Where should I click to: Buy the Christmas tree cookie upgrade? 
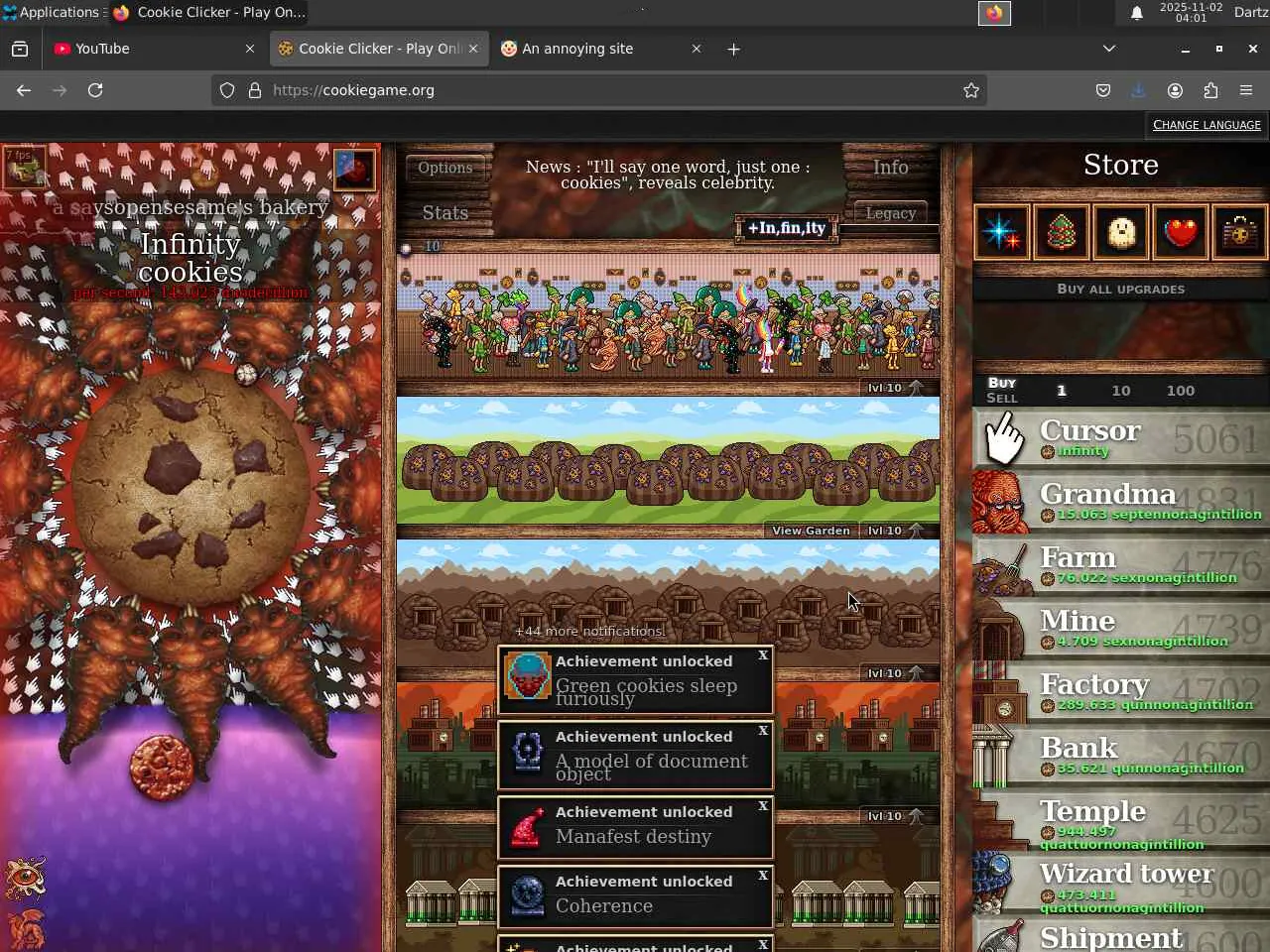[1061, 232]
